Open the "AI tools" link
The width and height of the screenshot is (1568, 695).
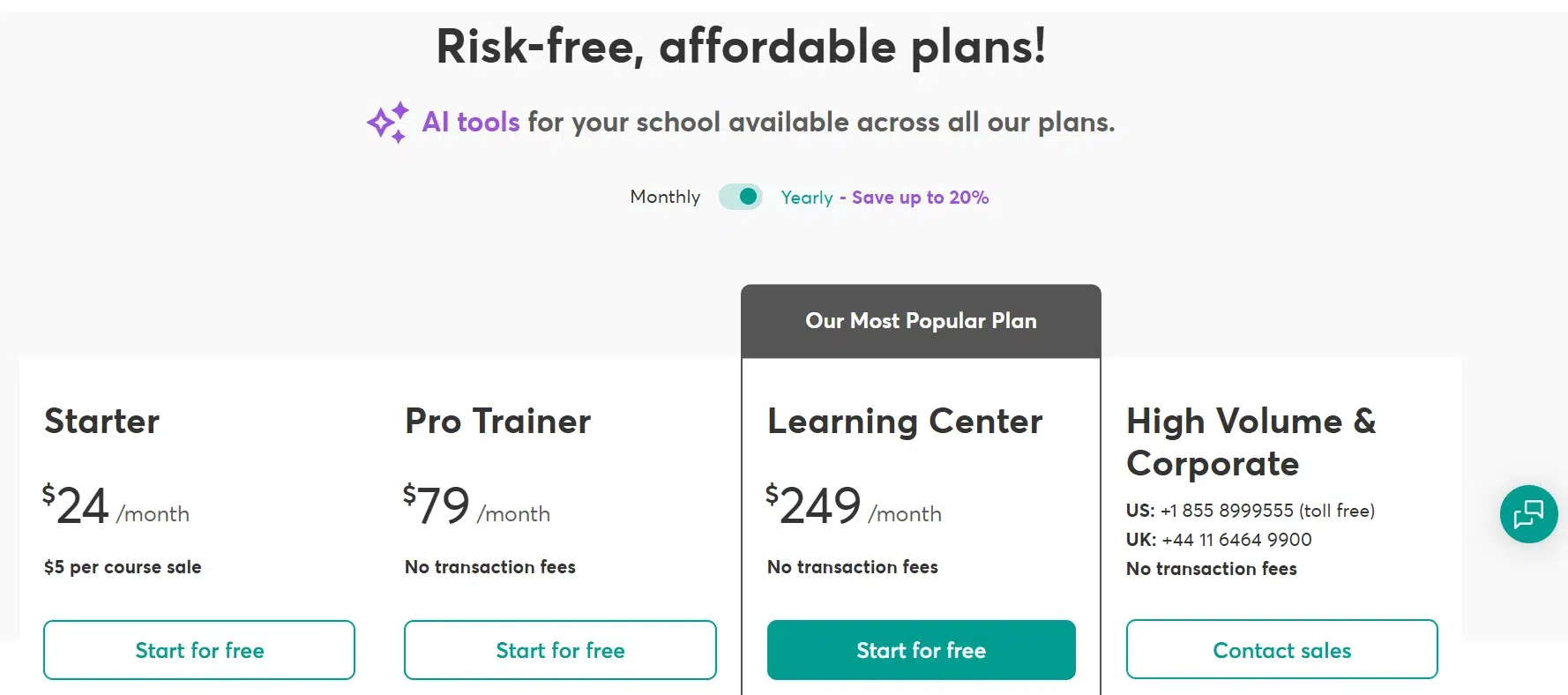point(471,122)
